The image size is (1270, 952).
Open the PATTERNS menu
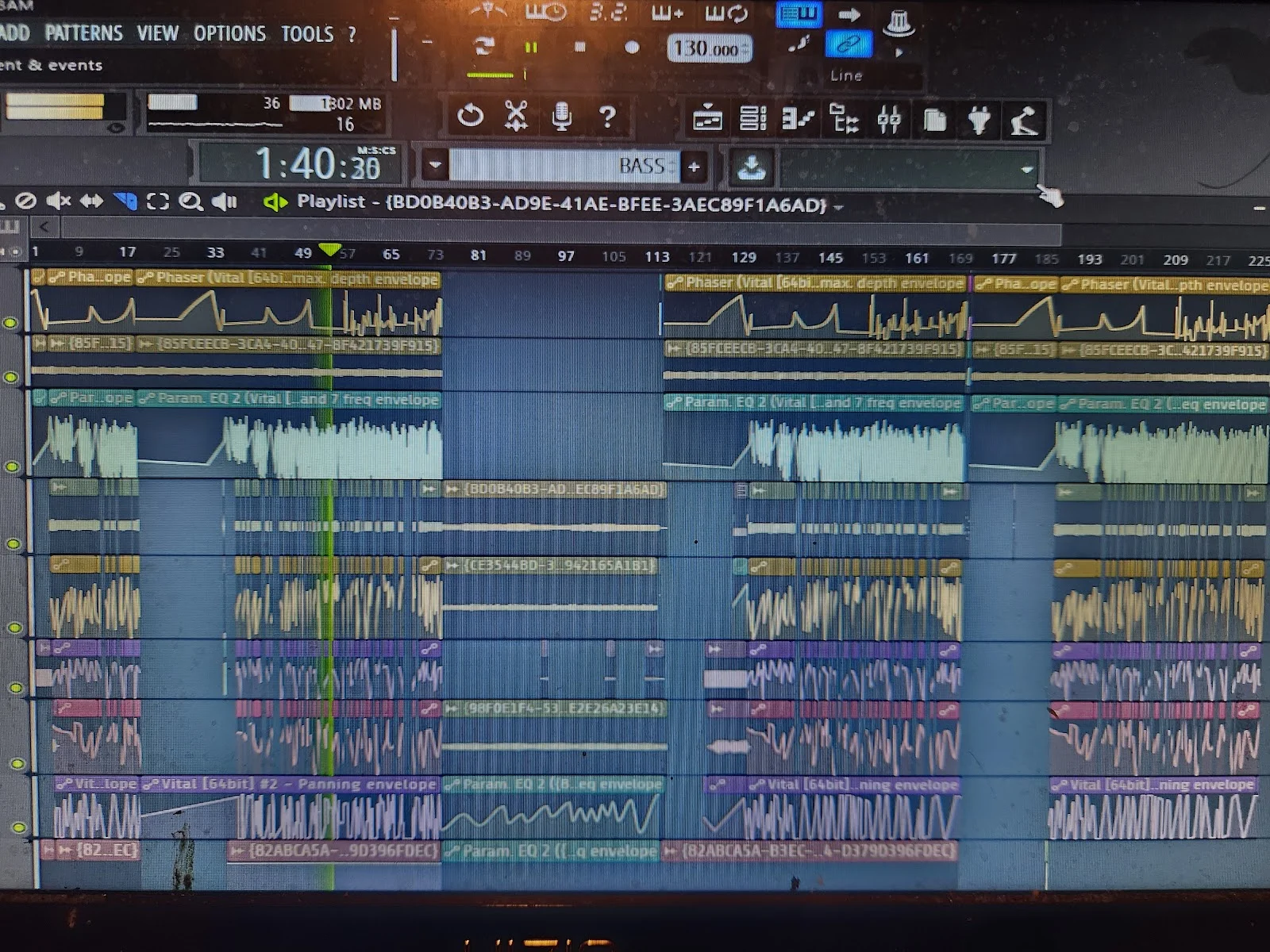tap(83, 33)
